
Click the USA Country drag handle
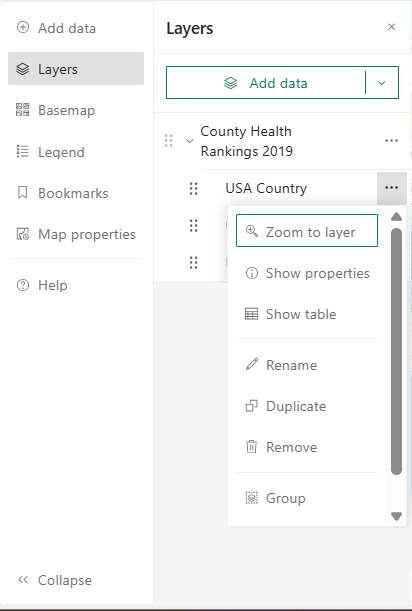193,189
